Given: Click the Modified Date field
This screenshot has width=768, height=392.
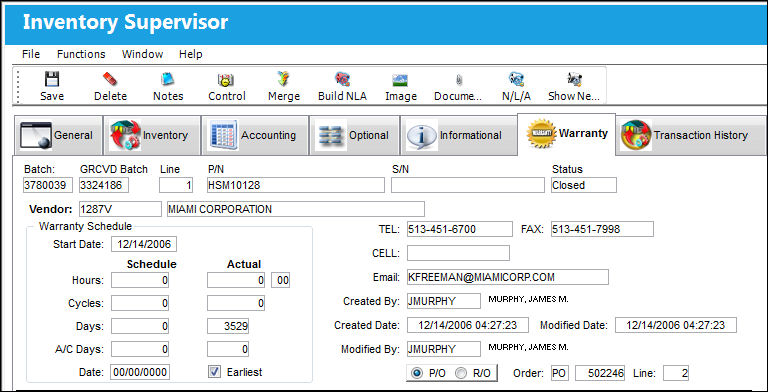Looking at the screenshot, I should pos(676,325).
